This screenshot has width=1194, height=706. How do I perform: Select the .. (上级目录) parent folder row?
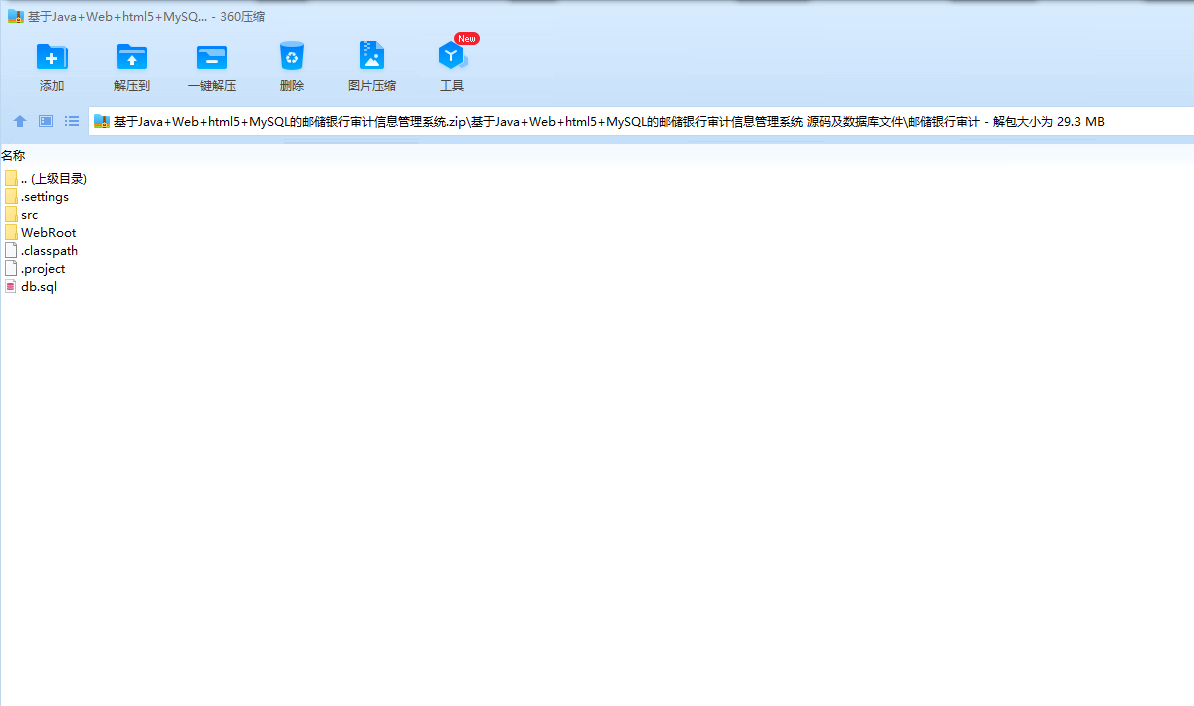(x=46, y=179)
